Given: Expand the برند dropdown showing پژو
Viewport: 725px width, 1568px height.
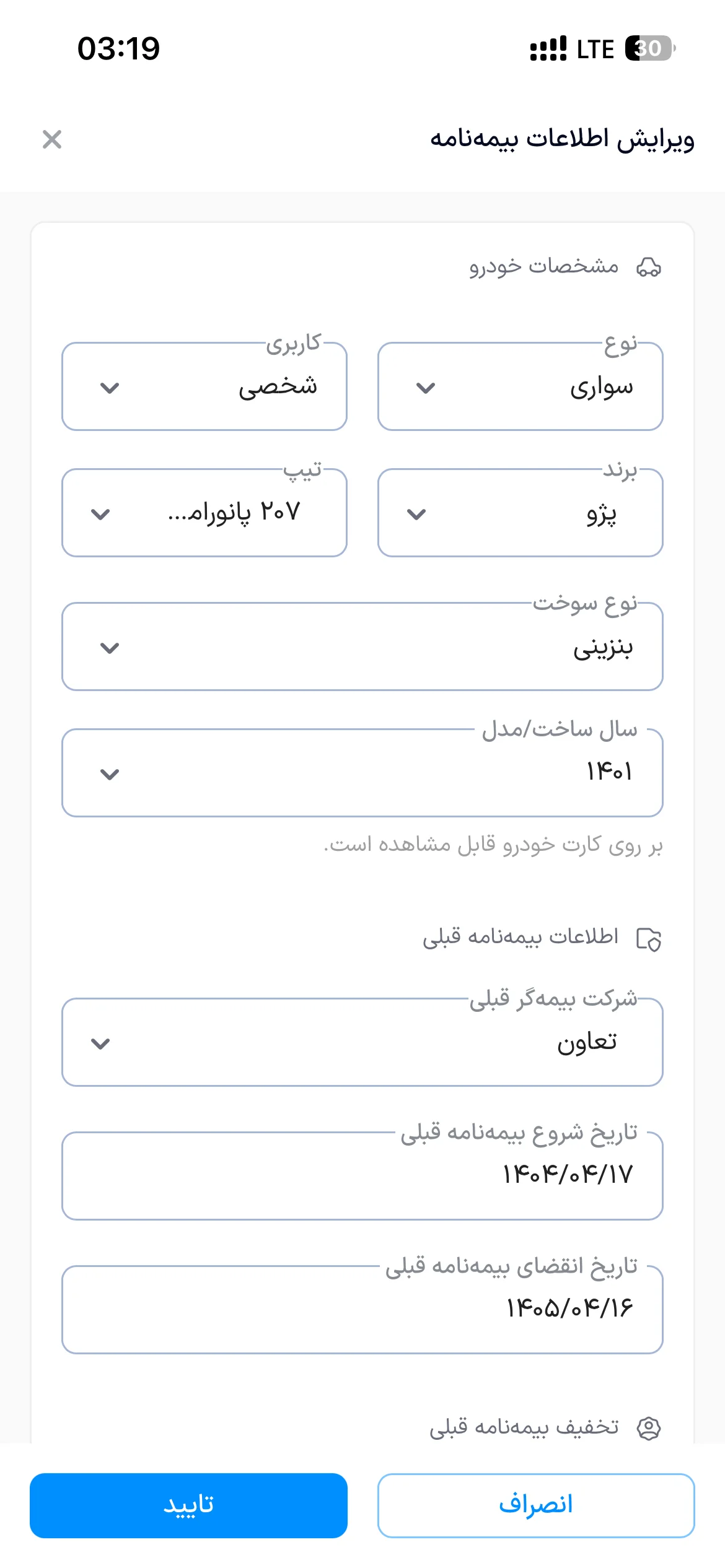Looking at the screenshot, I should pyautogui.click(x=521, y=513).
